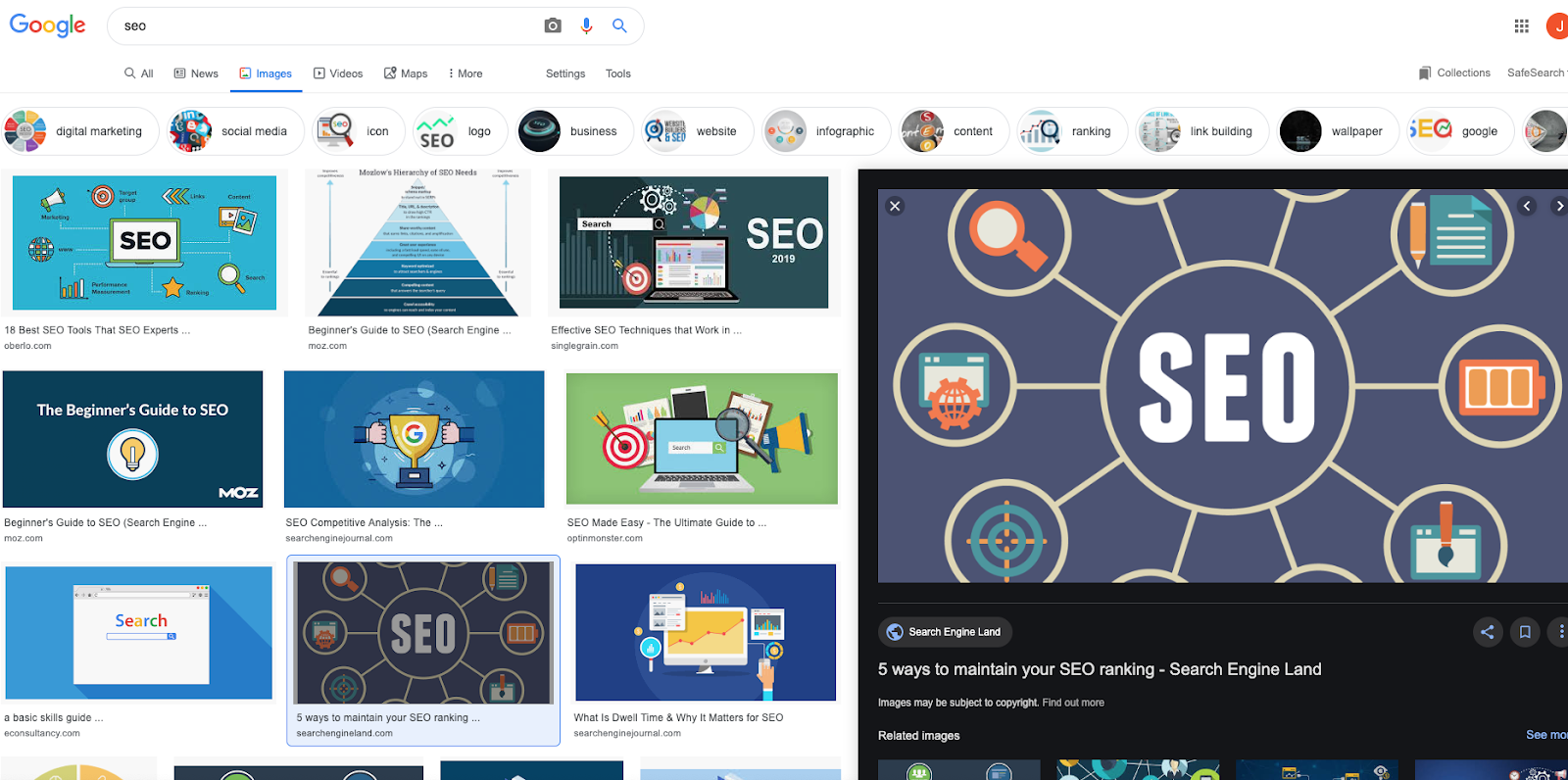Select the link building filter chip
Image resolution: width=1568 pixels, height=780 pixels.
point(1202,131)
